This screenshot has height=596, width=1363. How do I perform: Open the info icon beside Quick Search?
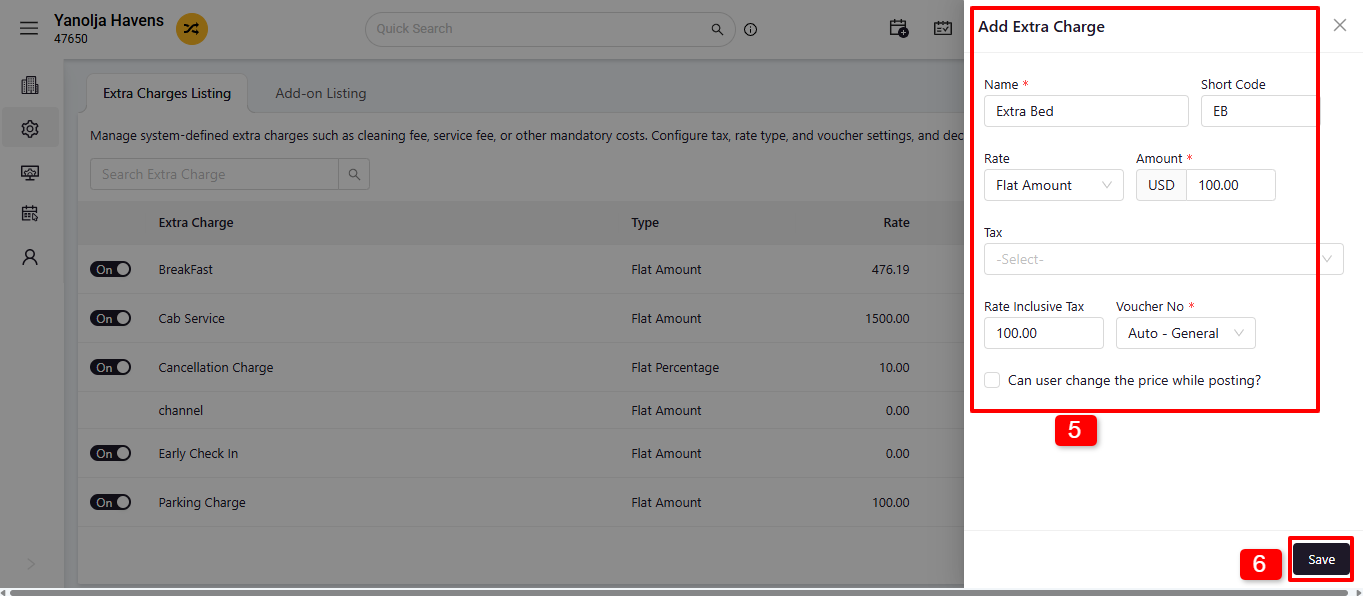pos(751,29)
